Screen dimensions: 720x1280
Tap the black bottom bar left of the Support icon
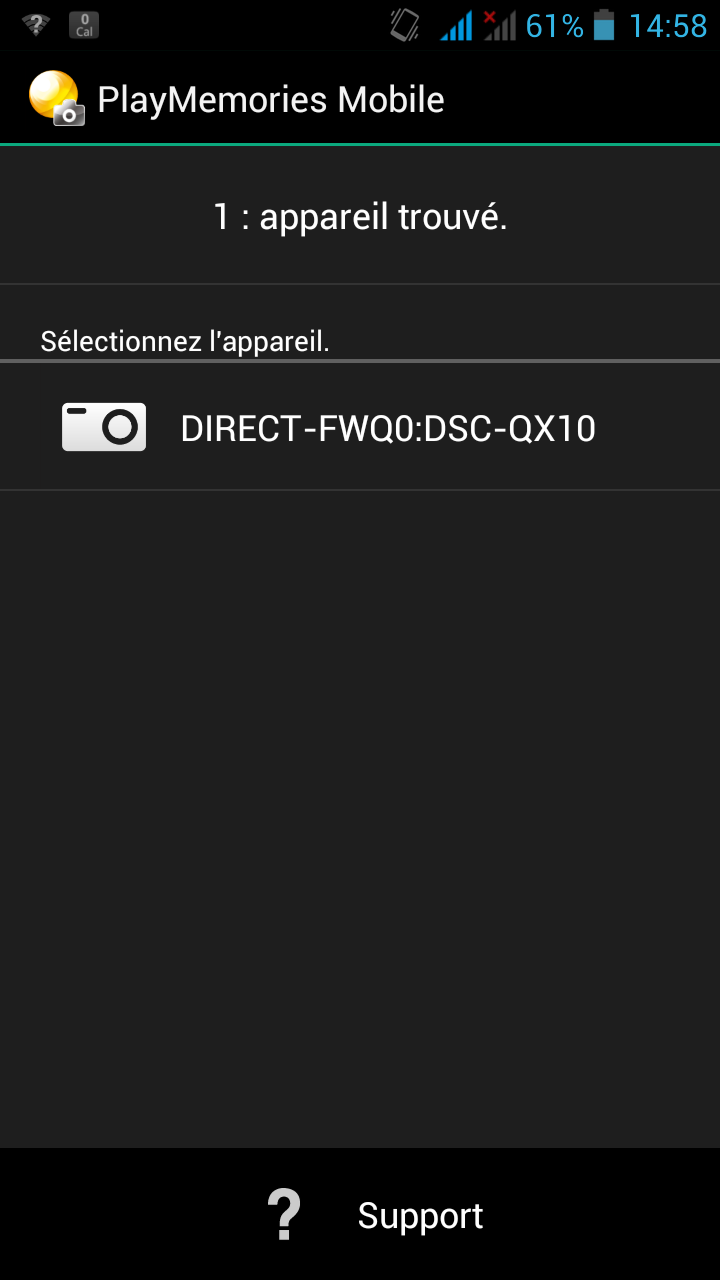click(x=130, y=1214)
